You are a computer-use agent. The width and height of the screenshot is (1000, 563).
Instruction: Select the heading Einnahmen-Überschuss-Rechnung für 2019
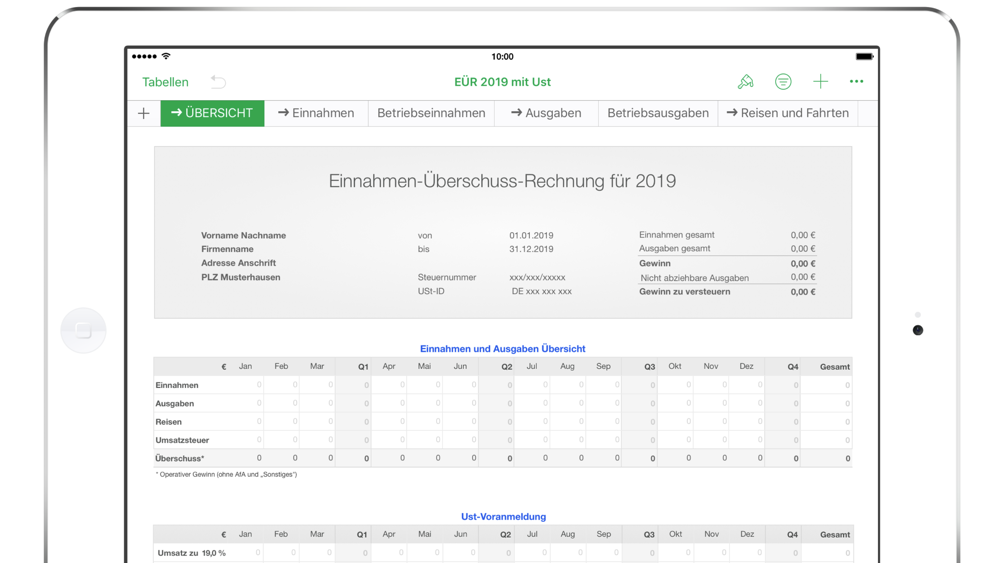tap(503, 181)
